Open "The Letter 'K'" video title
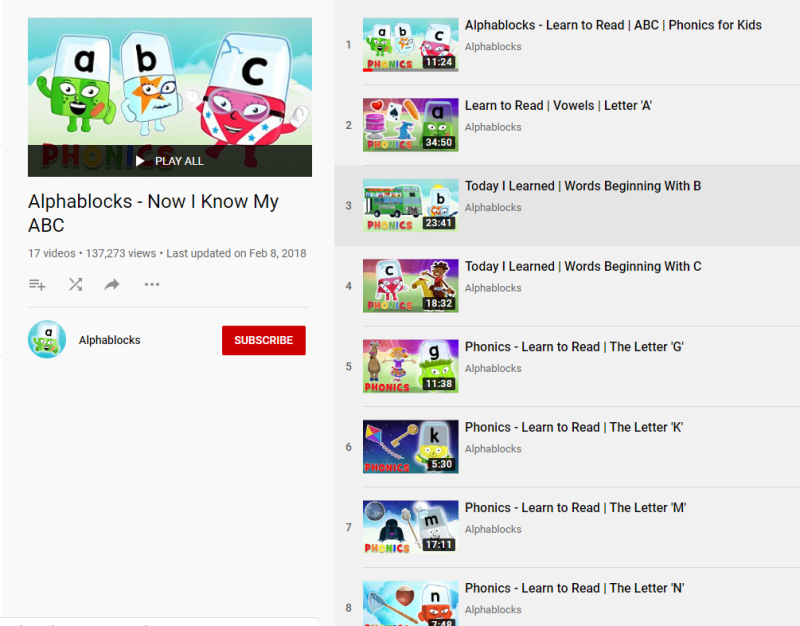The height and width of the screenshot is (626, 800). pos(574,427)
